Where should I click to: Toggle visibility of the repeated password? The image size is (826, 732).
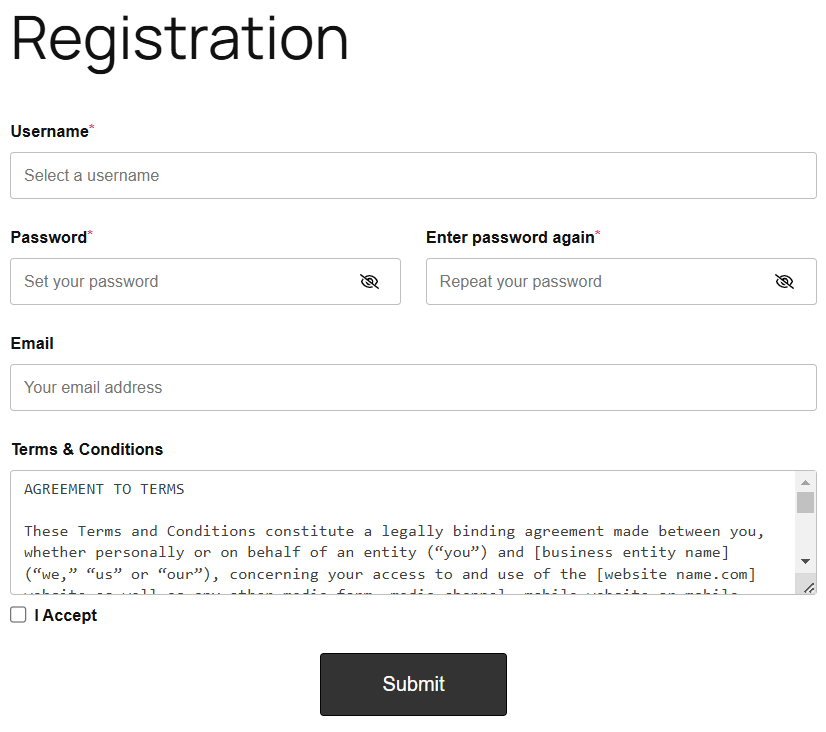(x=785, y=282)
